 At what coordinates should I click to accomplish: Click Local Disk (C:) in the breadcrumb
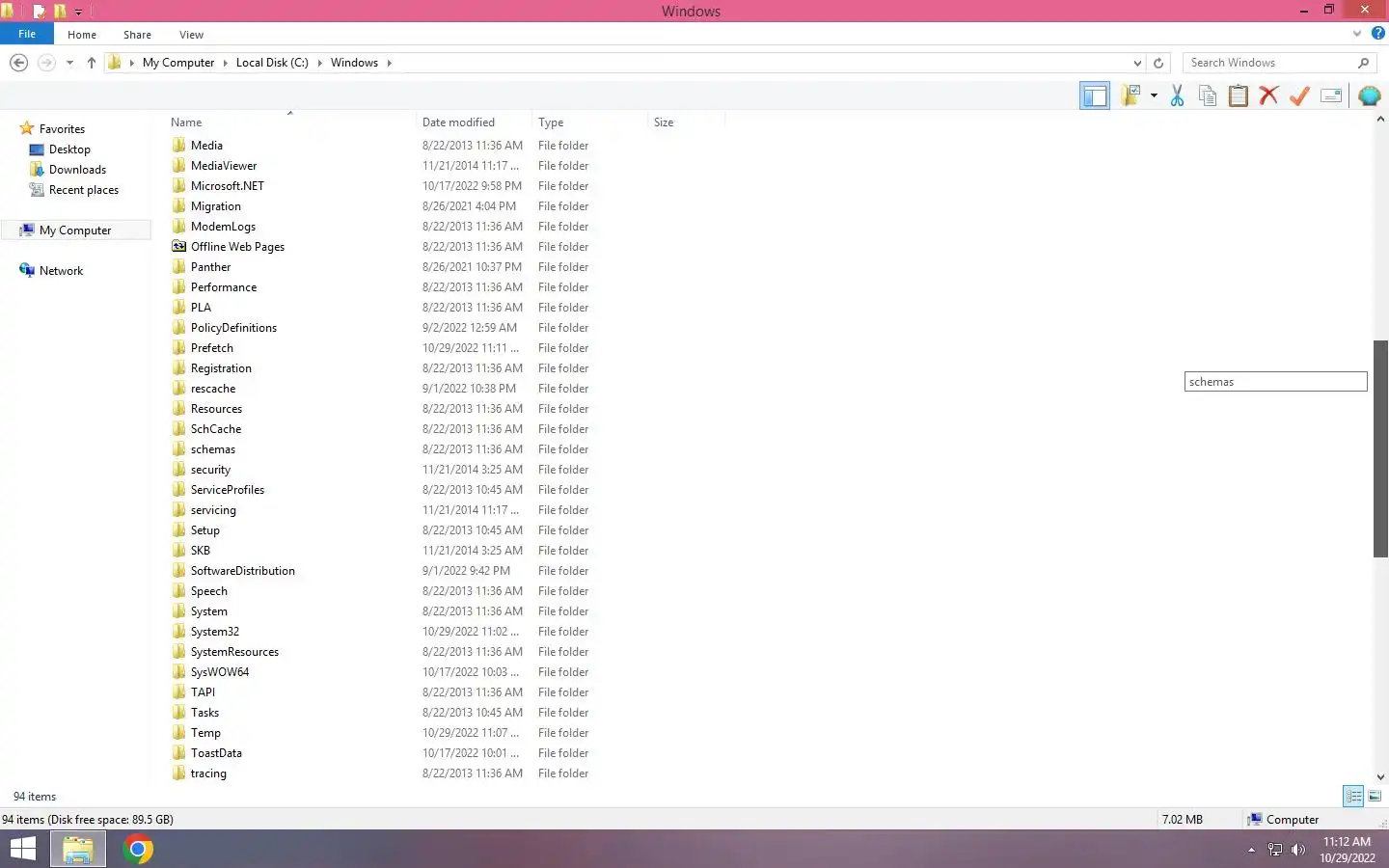[272, 63]
